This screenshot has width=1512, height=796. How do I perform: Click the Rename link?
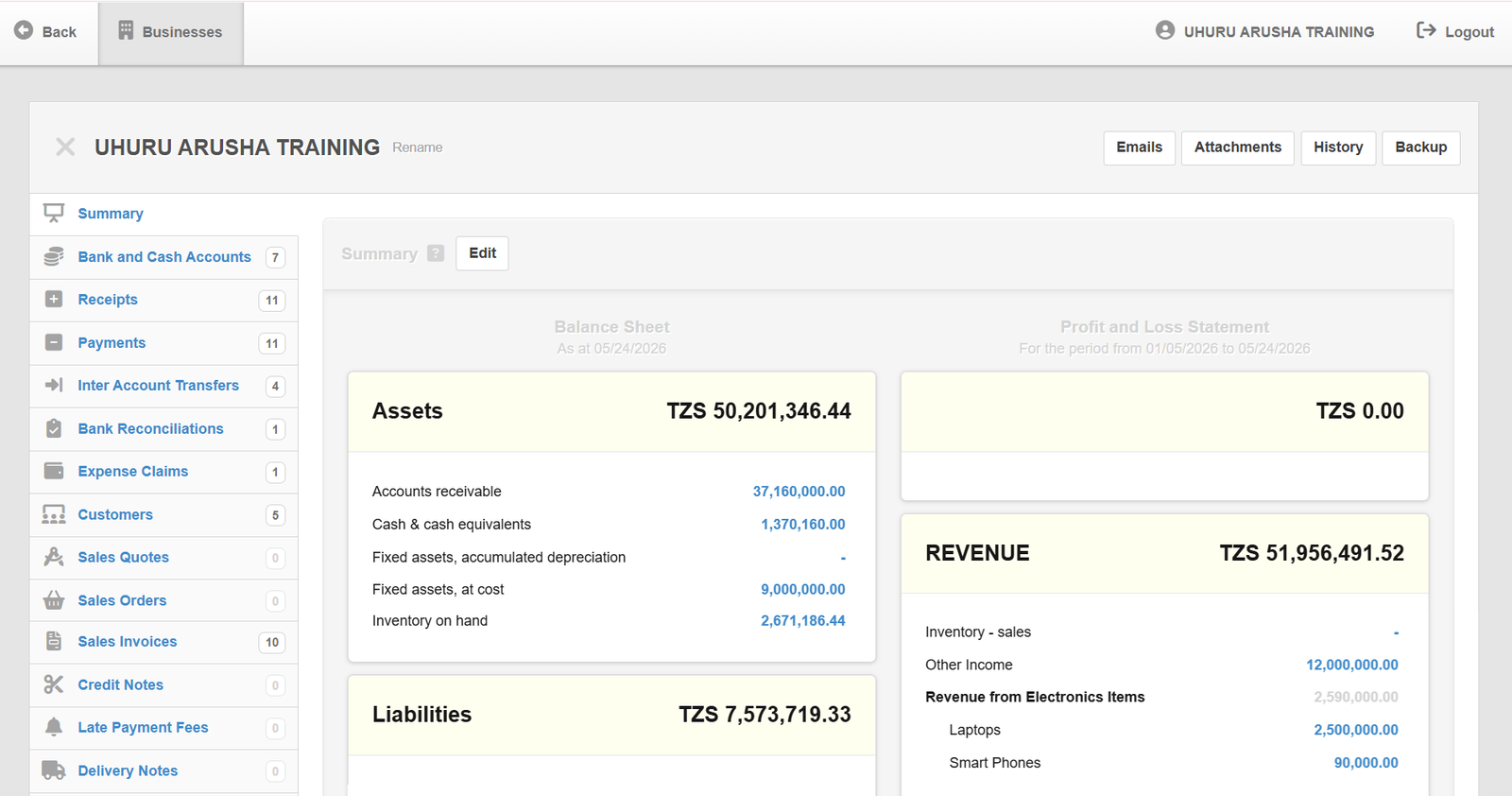[x=418, y=147]
